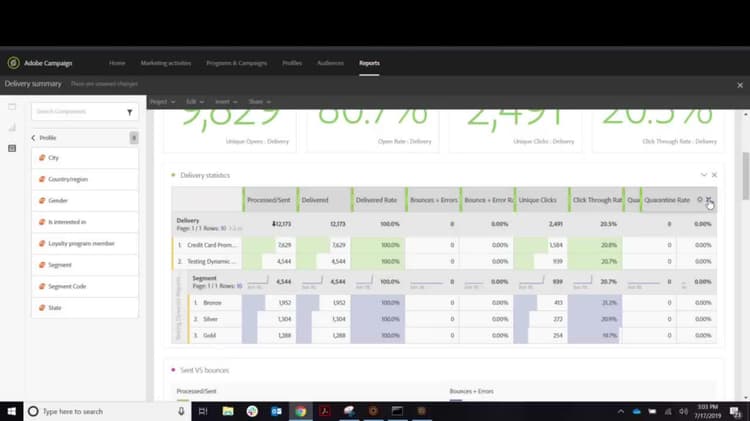
Task: Select the Is interested in dimension
Action: tap(85, 222)
